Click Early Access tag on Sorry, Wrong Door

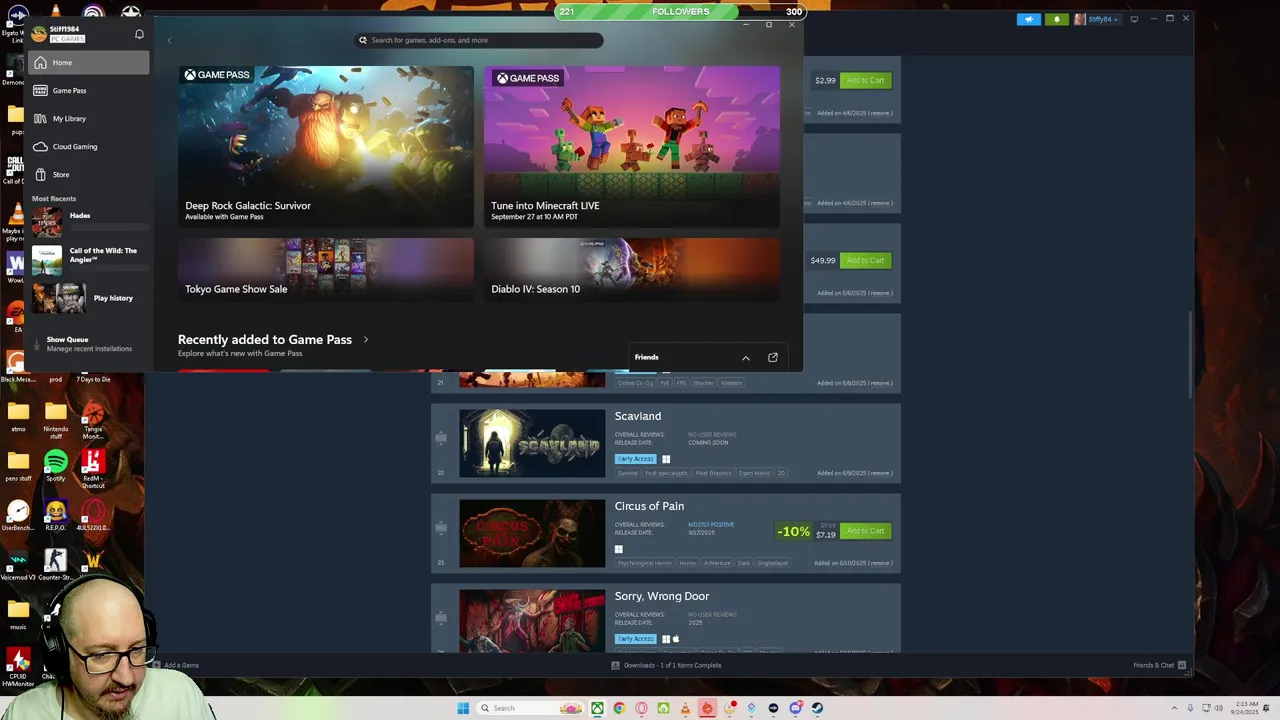tap(636, 639)
